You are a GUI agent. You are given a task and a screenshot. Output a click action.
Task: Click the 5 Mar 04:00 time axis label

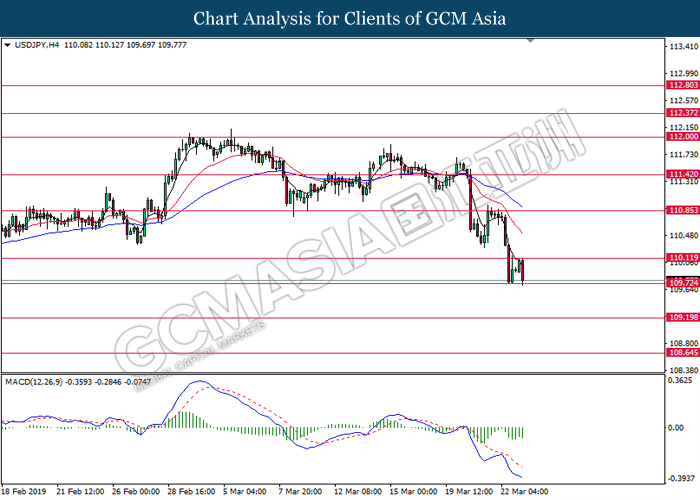(245, 492)
